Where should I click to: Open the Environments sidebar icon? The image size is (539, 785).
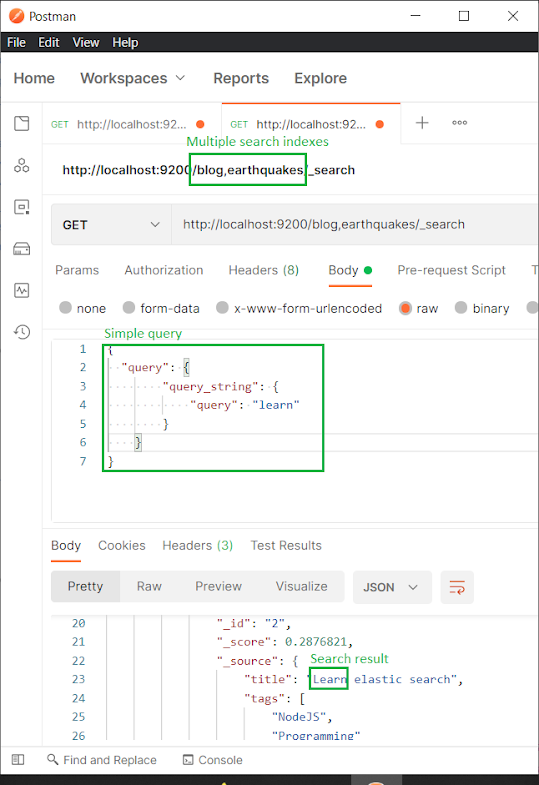[22, 207]
